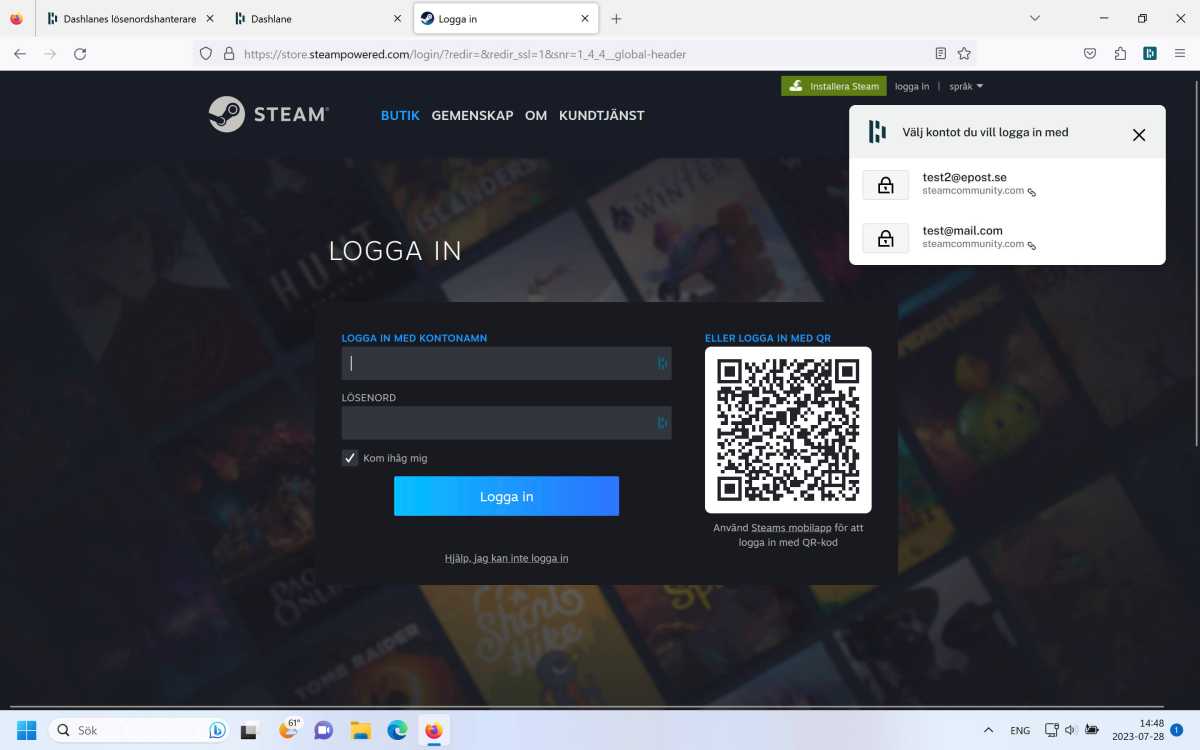Go back to the previous page
1200x750 pixels.
point(20,54)
